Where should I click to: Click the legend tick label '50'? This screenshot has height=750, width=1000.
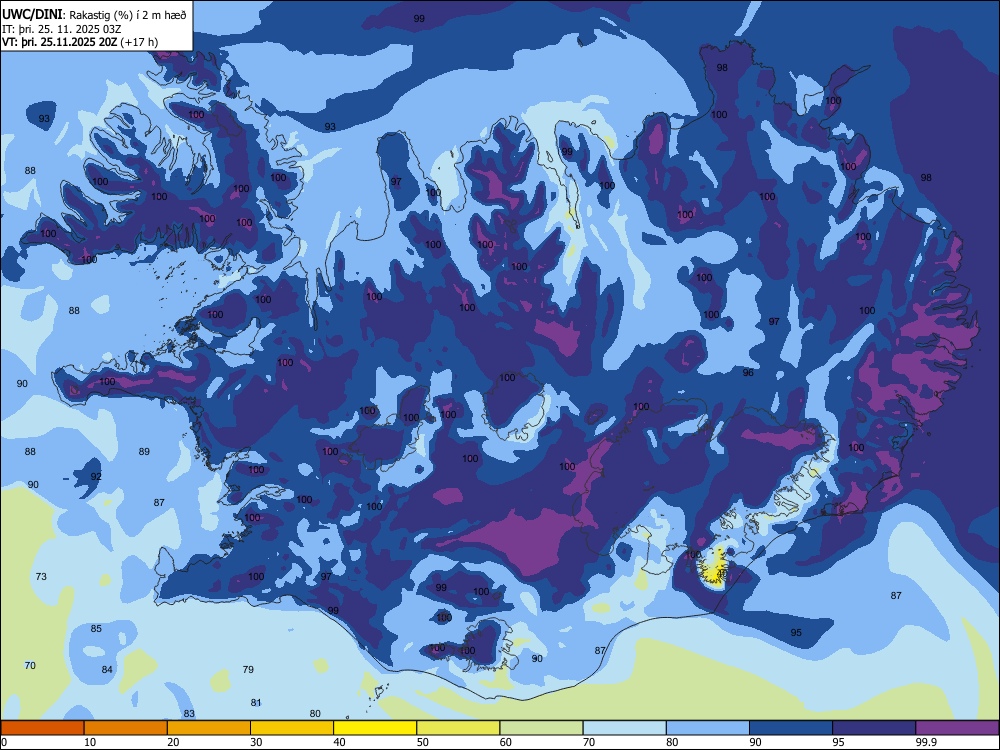point(422,742)
